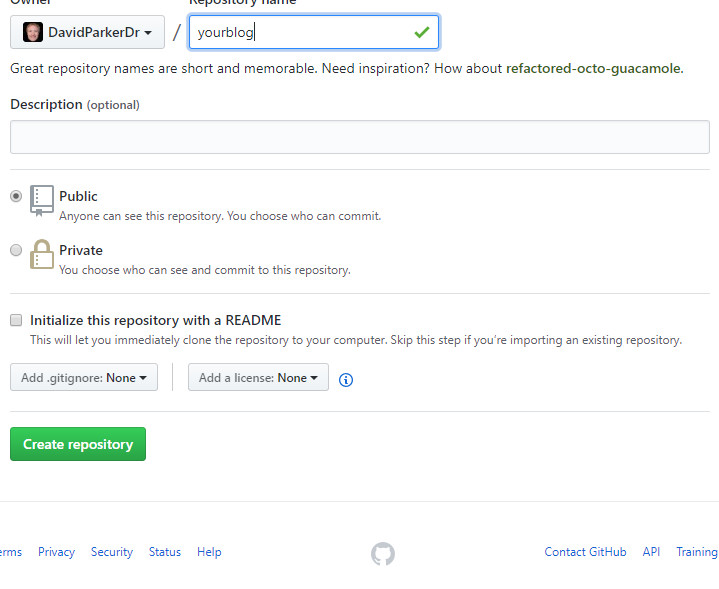Click the Private label text
The height and width of the screenshot is (589, 719).
click(81, 250)
